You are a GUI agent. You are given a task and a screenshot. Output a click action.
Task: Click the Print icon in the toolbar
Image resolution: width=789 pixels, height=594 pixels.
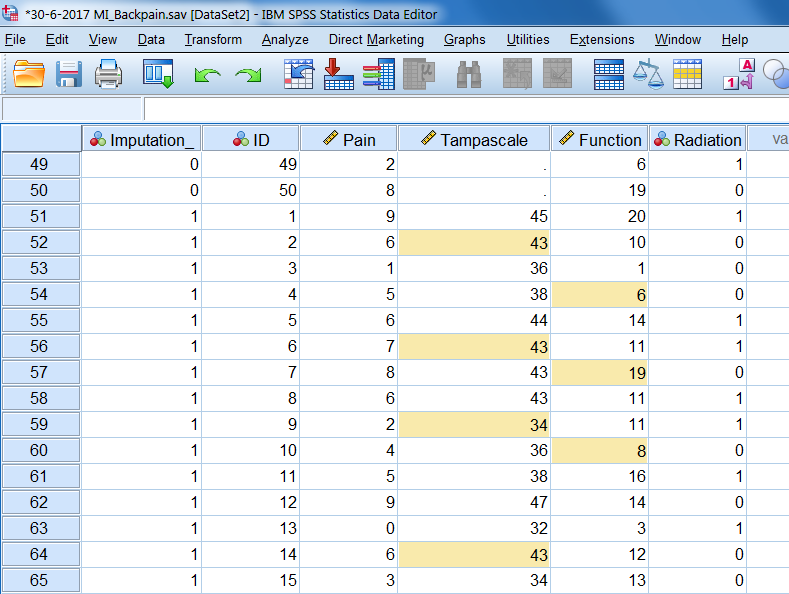coord(108,73)
